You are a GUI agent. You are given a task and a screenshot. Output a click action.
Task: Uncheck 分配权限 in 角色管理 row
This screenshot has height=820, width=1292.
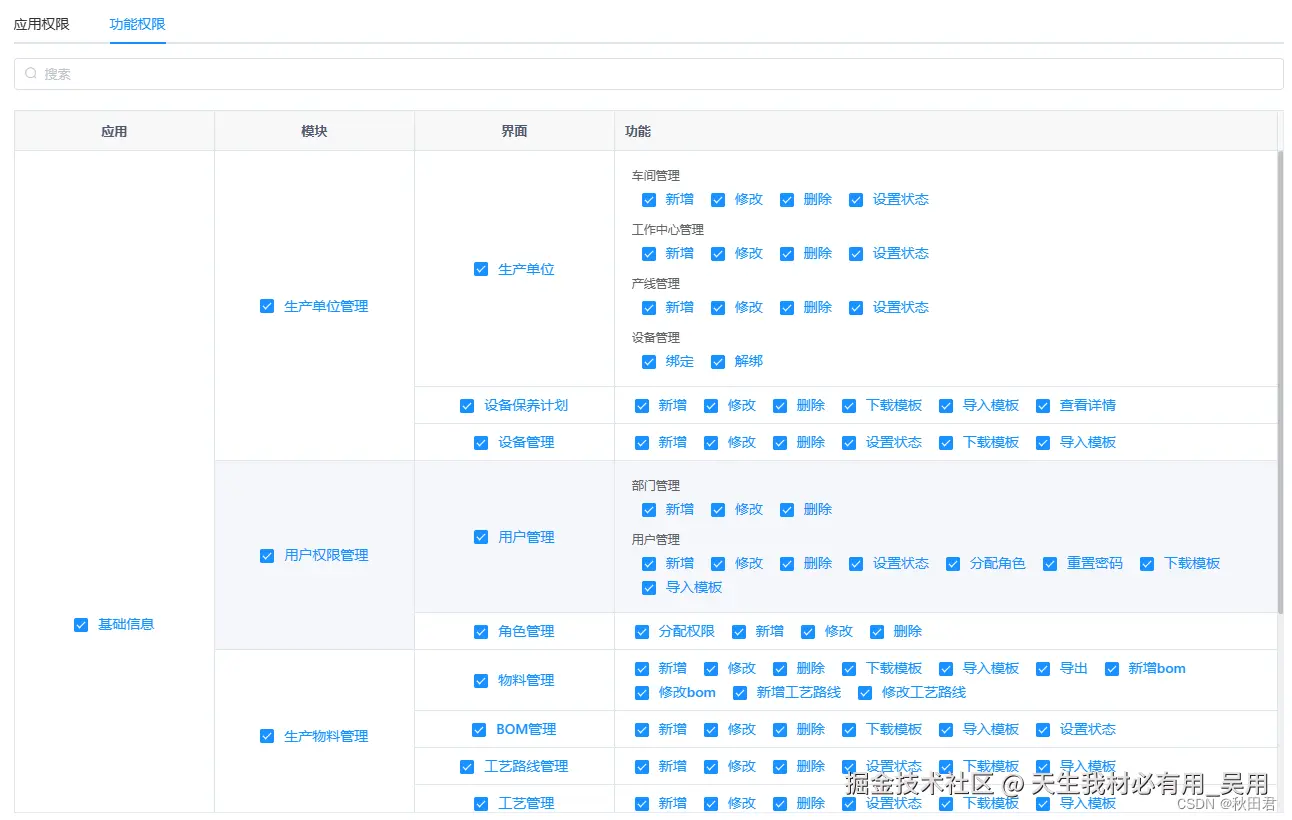[642, 632]
